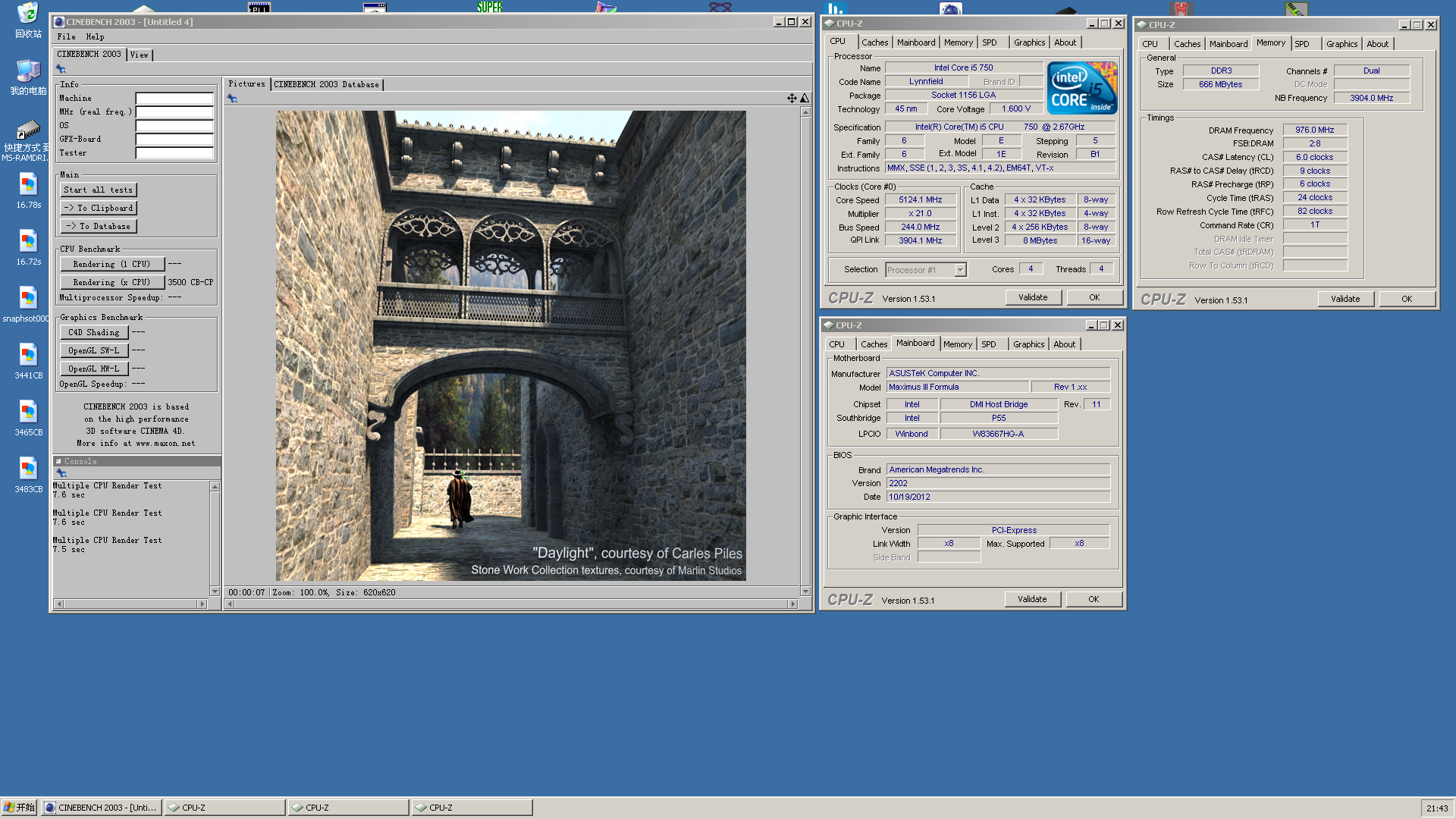Click OK in the CPU-Z Mainboard window
Image resolution: width=1456 pixels, height=819 pixels.
pyautogui.click(x=1094, y=599)
